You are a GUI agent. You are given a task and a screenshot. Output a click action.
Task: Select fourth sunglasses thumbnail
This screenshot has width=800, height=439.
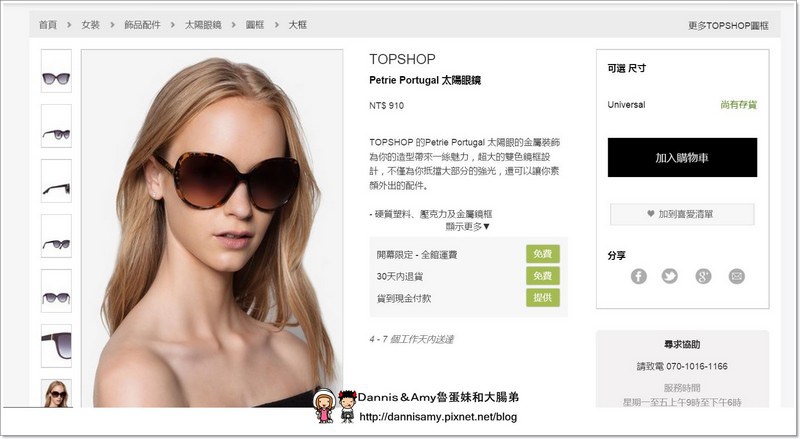point(56,236)
